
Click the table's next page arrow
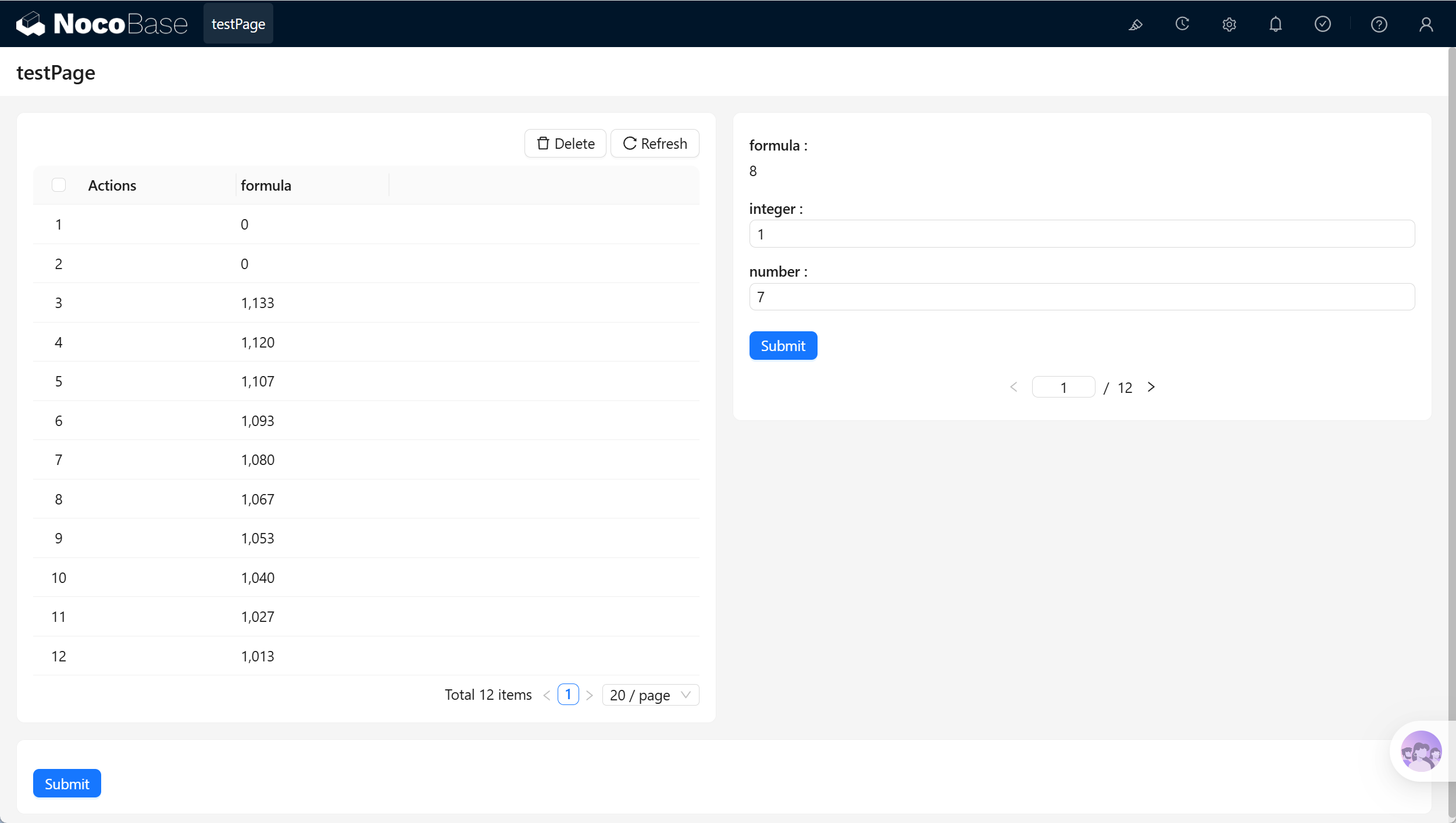590,695
